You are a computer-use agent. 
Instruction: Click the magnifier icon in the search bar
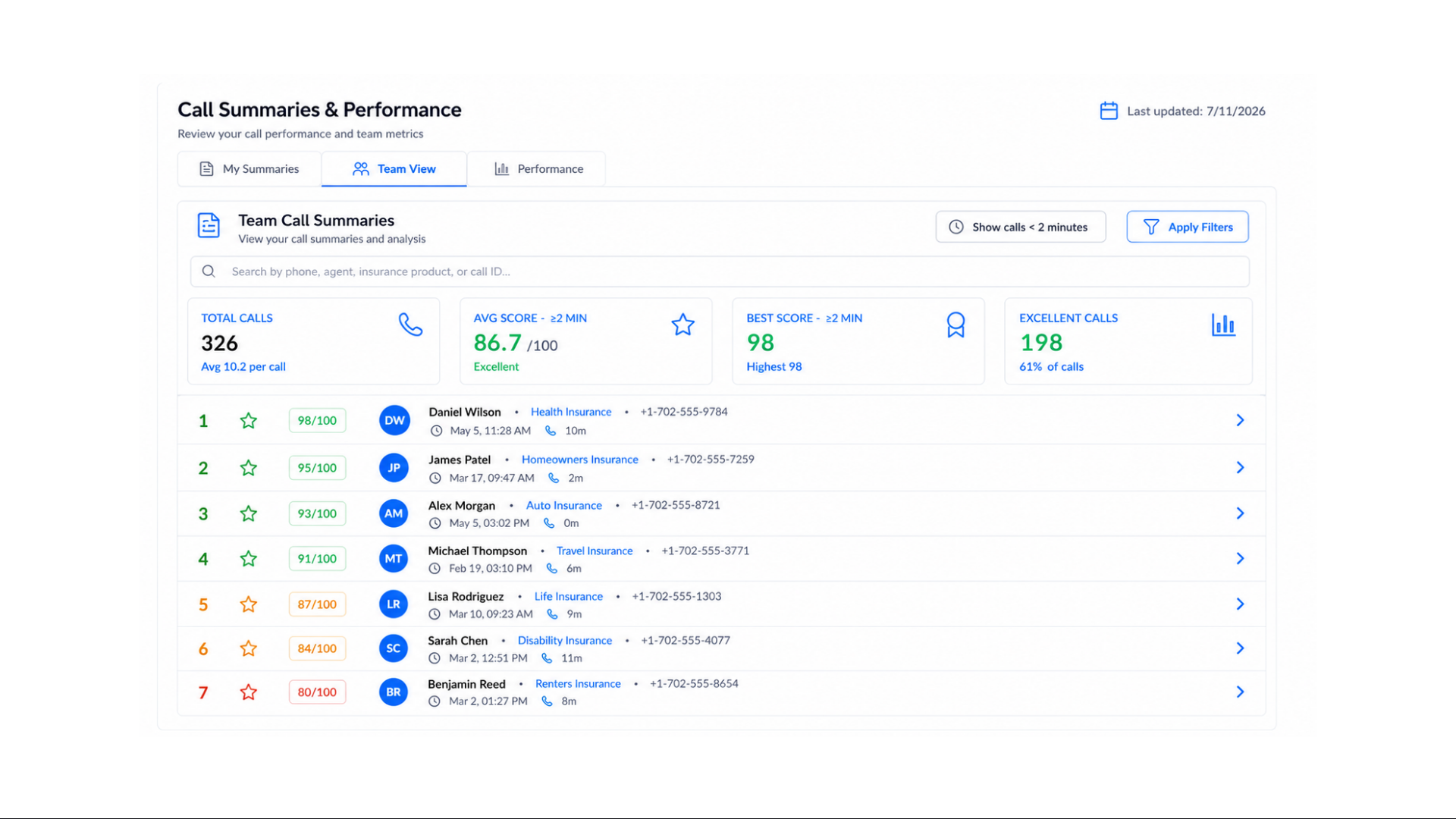point(209,271)
